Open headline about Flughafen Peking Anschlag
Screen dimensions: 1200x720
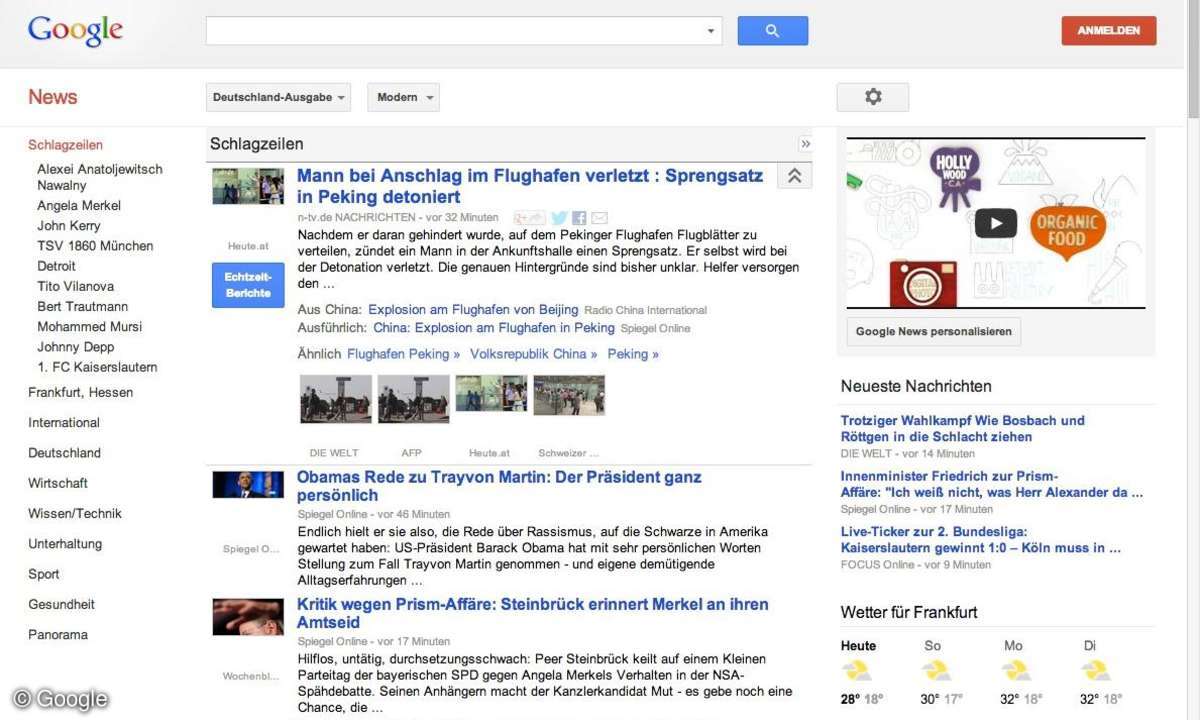point(530,186)
